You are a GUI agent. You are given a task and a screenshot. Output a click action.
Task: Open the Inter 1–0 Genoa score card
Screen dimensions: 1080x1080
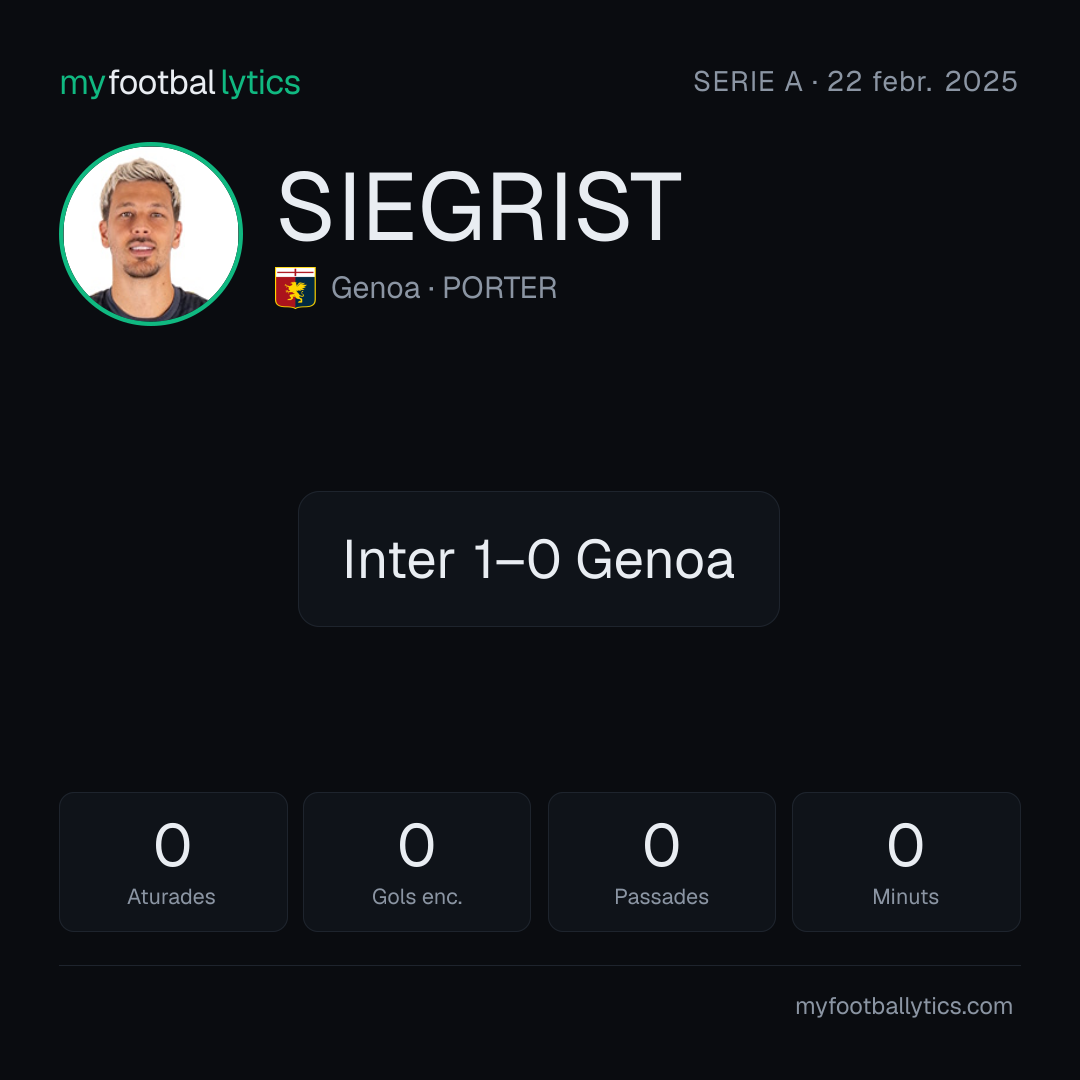coord(539,559)
